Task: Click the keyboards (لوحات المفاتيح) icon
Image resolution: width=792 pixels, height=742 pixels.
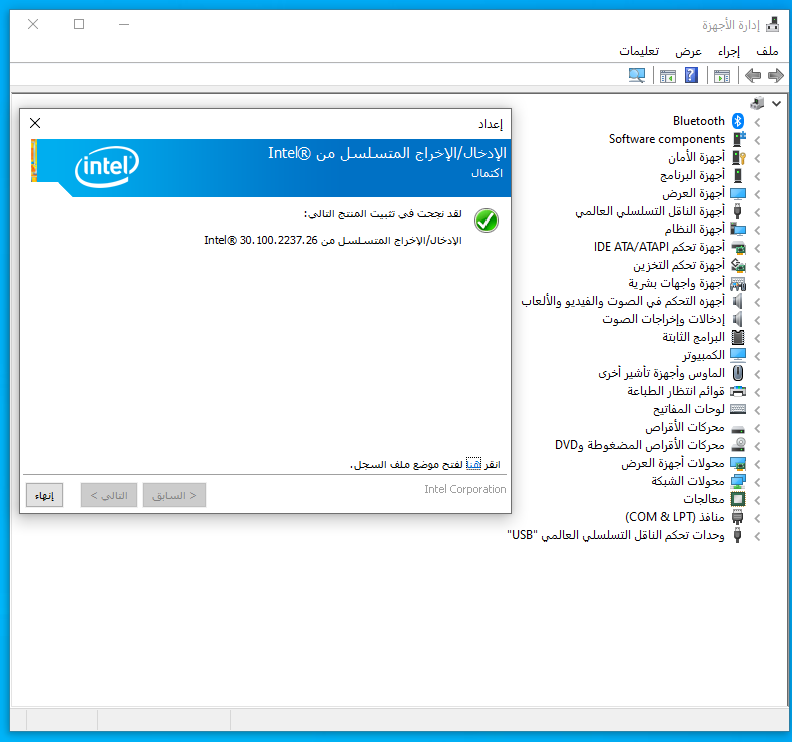Action: coord(738,409)
